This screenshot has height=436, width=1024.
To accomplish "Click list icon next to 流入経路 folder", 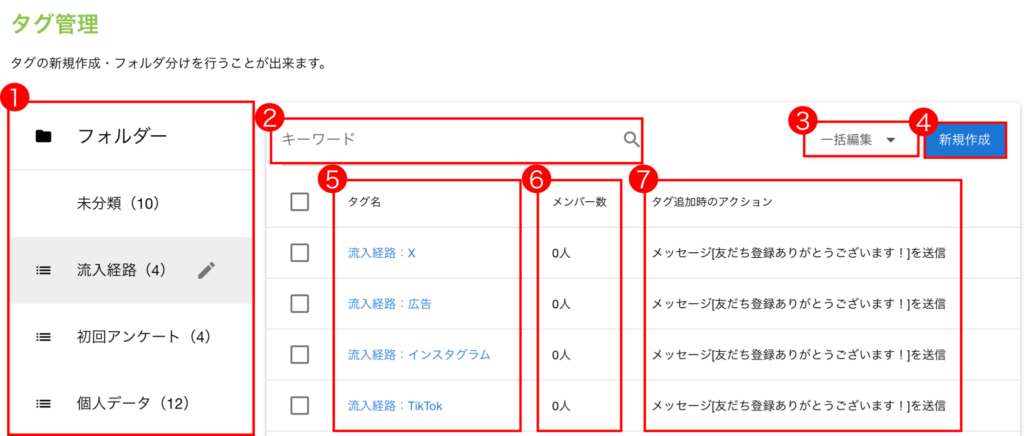I will 43,270.
